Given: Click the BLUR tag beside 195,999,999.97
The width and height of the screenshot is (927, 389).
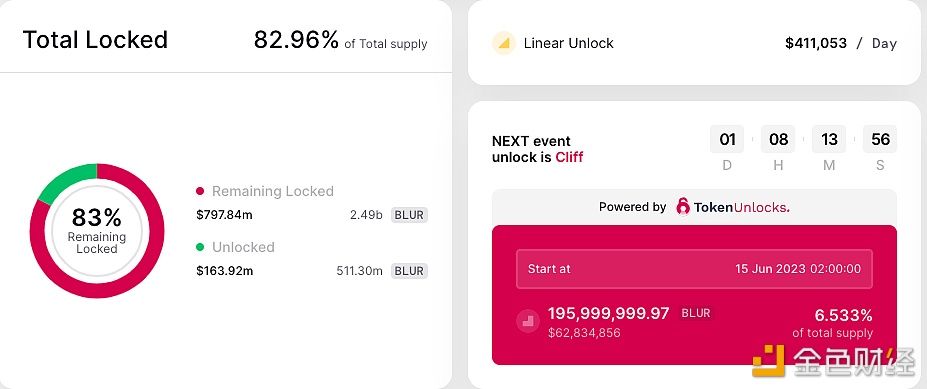Looking at the screenshot, I should point(696,313).
